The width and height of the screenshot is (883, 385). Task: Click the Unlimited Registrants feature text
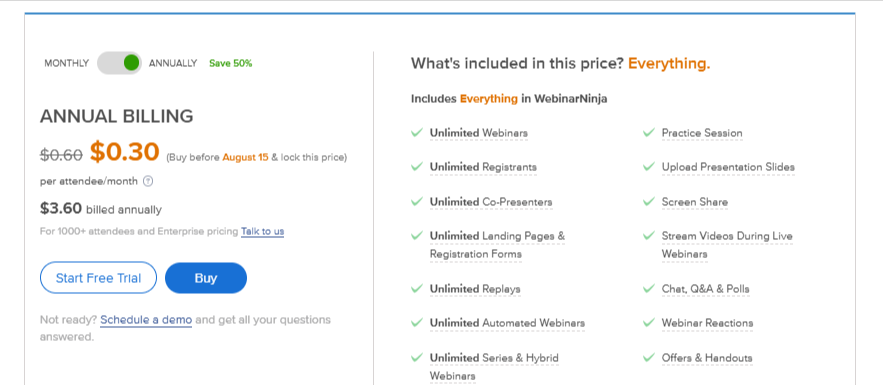pos(483,167)
